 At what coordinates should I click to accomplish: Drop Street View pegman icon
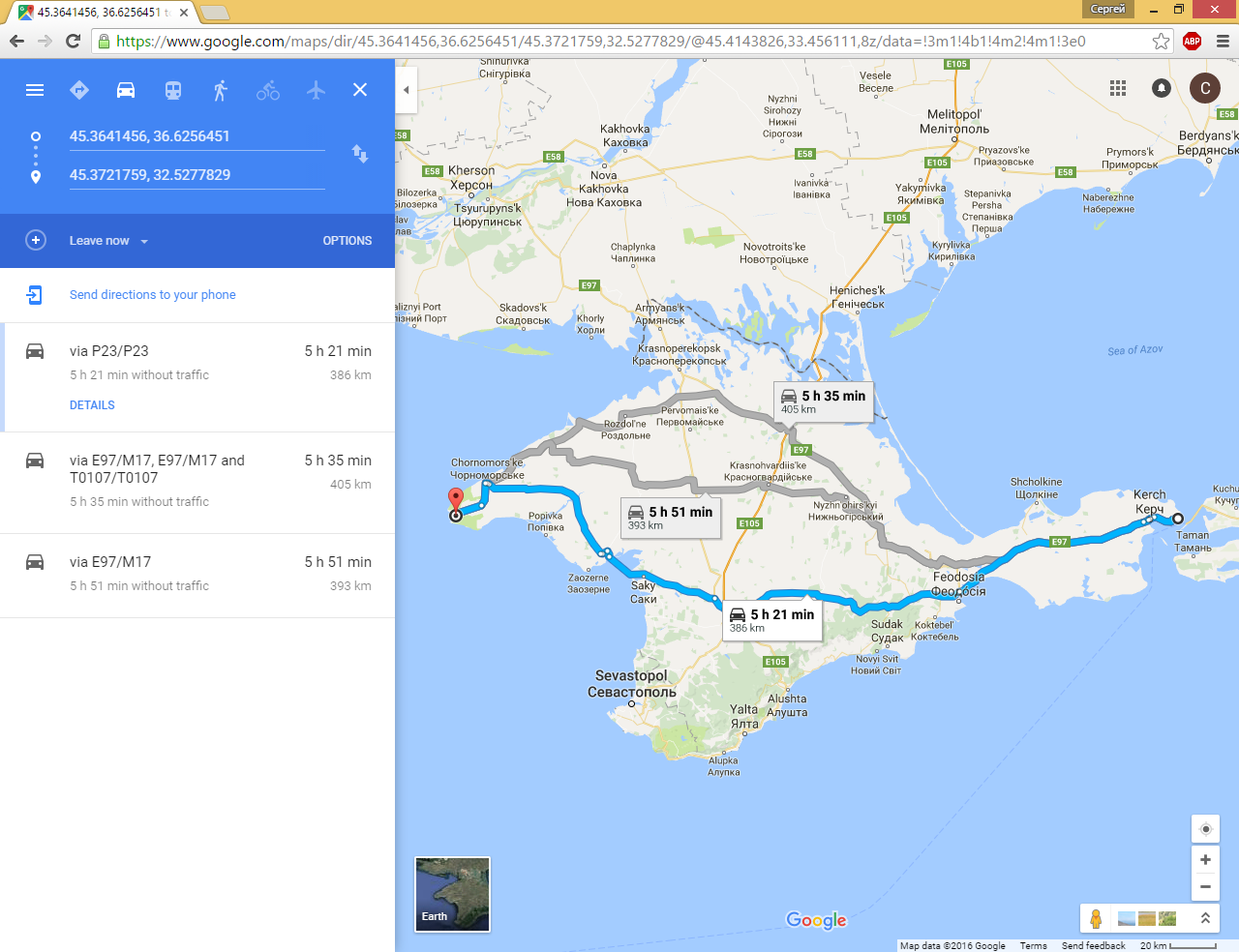(x=1096, y=918)
